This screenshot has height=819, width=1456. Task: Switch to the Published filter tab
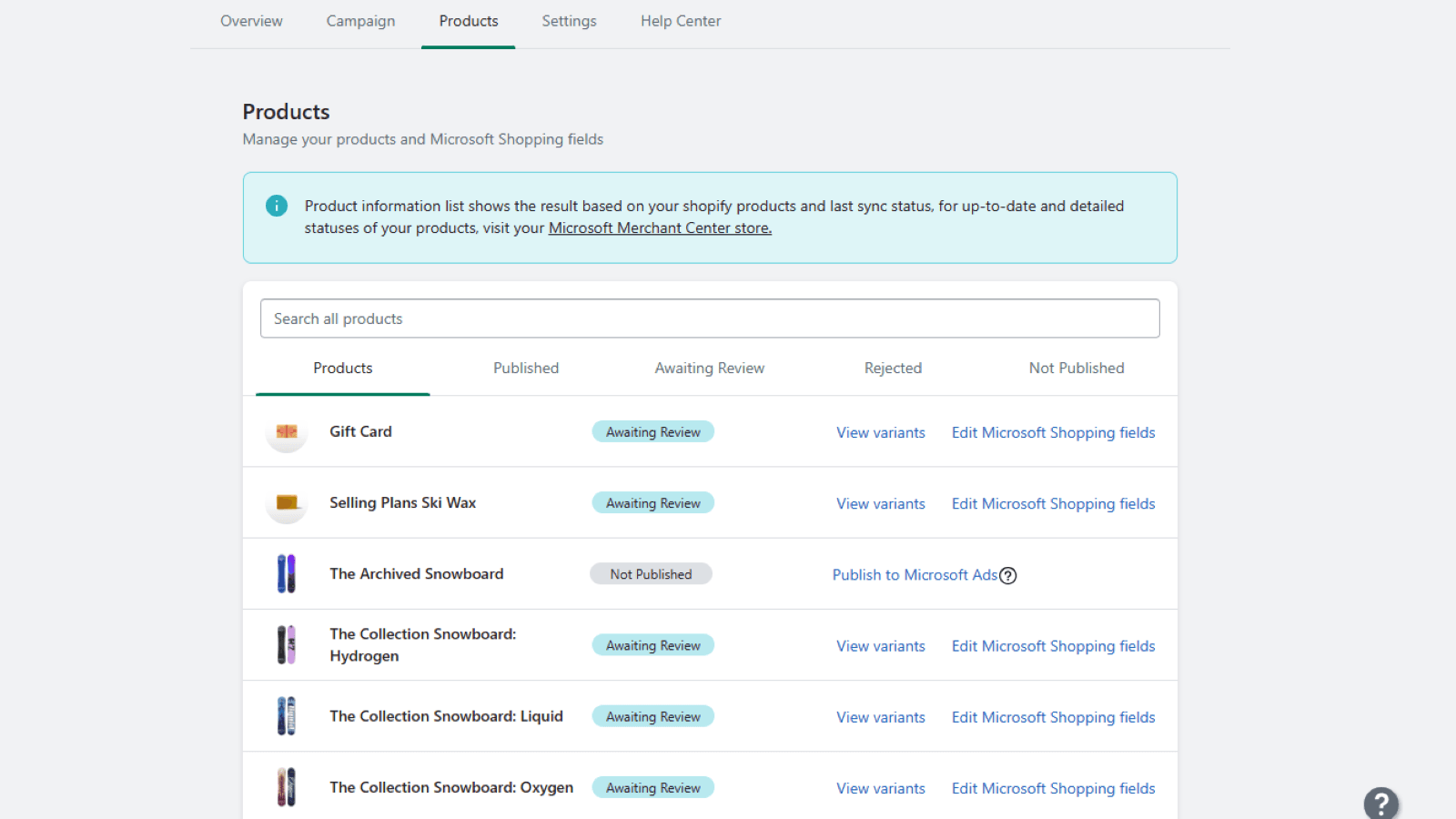tap(526, 368)
